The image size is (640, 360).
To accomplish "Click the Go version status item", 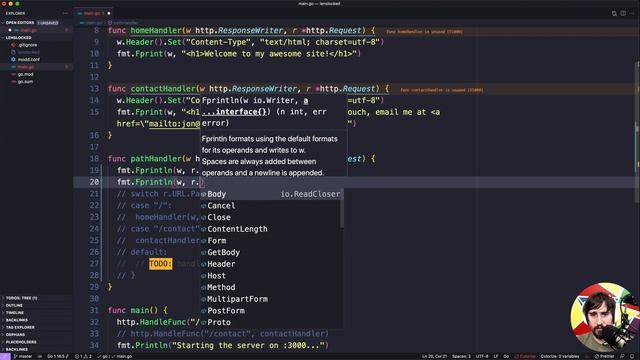I will click(57, 356).
